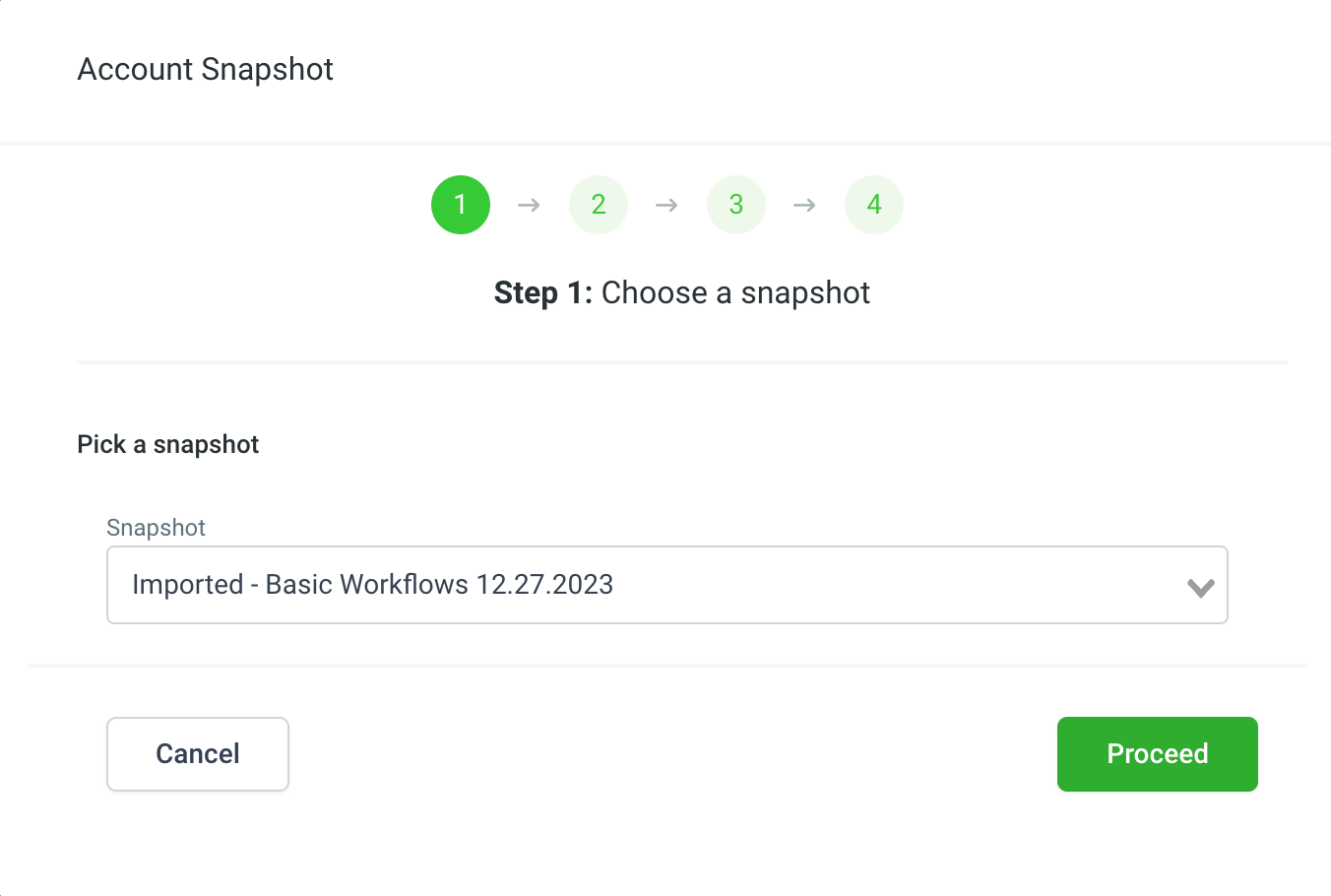This screenshot has width=1331, height=896.
Task: Click the active step 1 circle
Action: point(461,205)
